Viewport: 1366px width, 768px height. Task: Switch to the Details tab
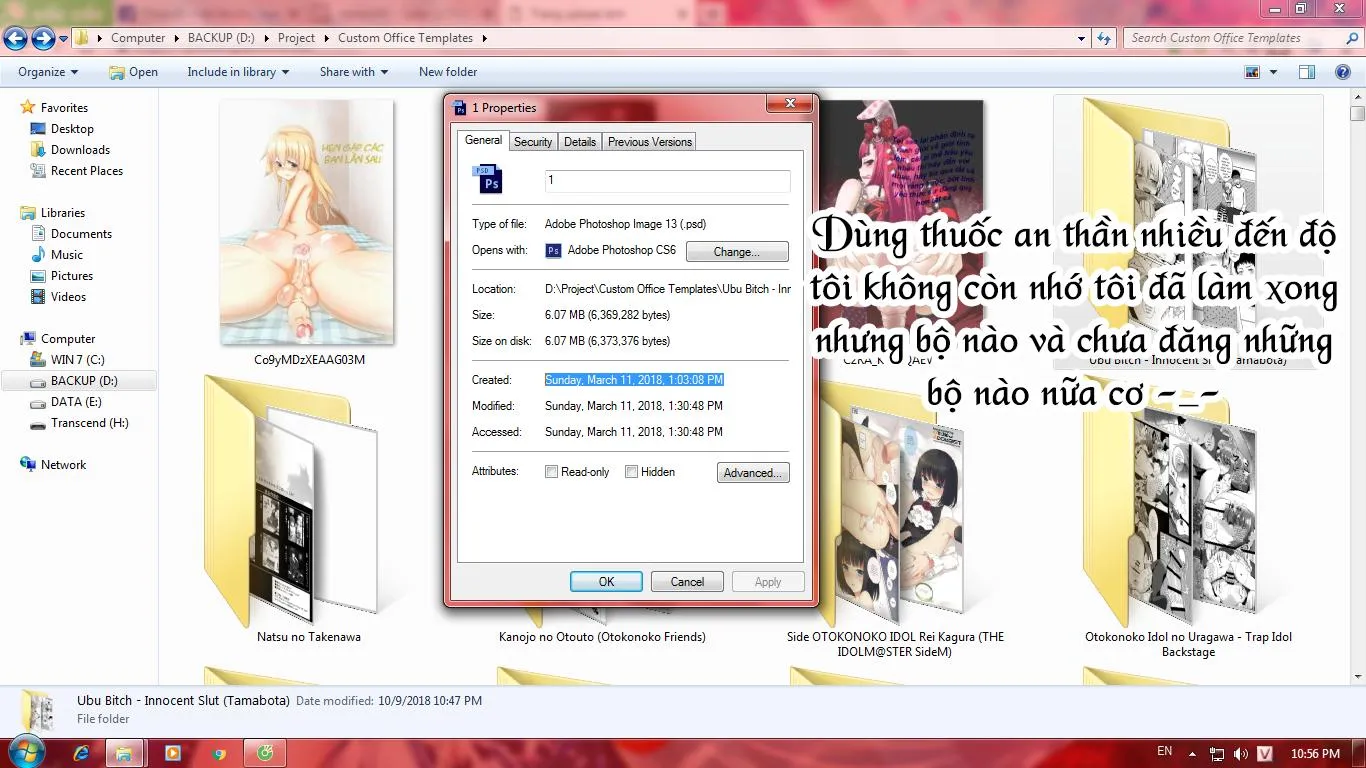(580, 142)
